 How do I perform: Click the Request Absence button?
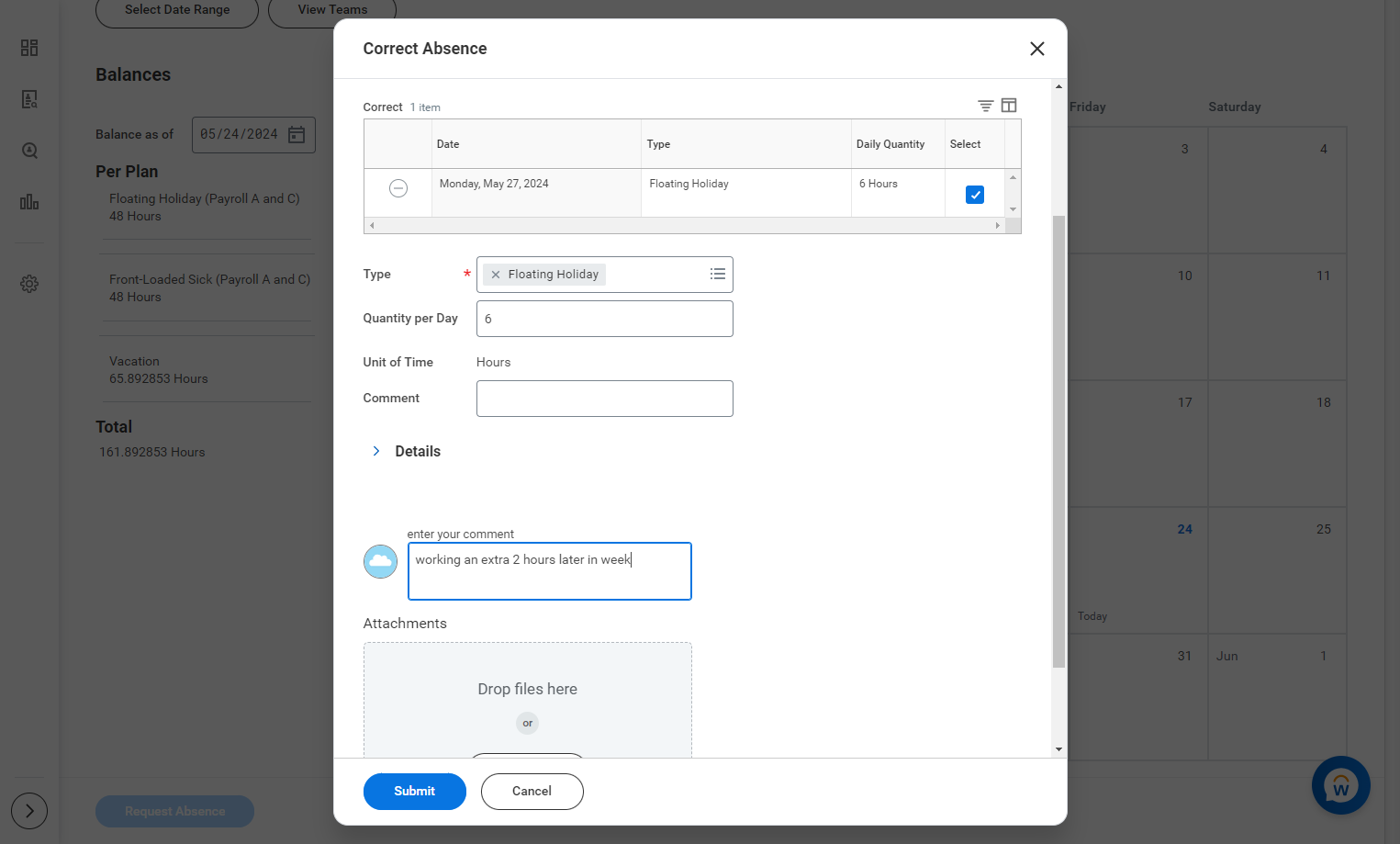tap(175, 811)
